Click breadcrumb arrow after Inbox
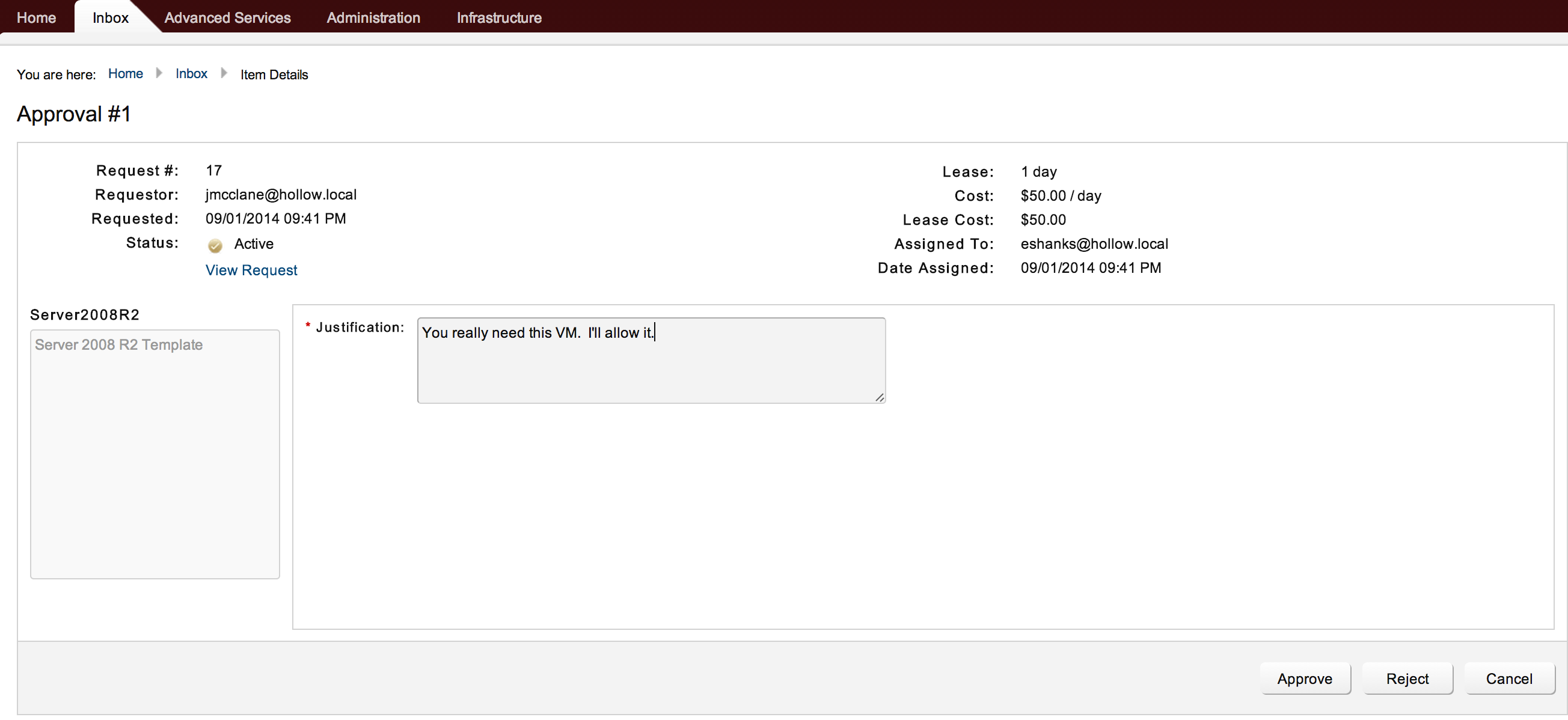Viewport: 1568px width, 720px height. [x=224, y=74]
